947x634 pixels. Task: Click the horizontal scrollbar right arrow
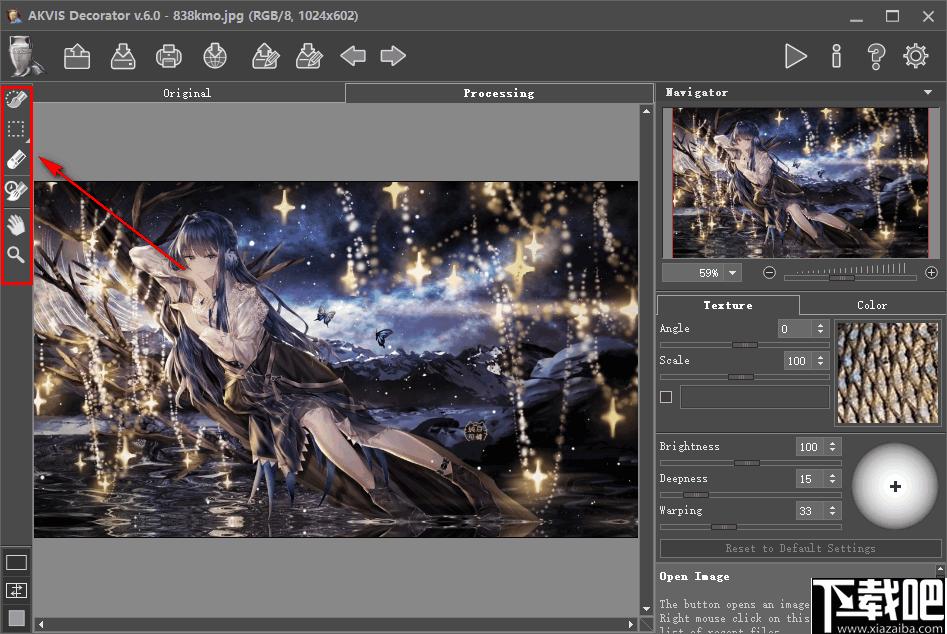pos(631,624)
